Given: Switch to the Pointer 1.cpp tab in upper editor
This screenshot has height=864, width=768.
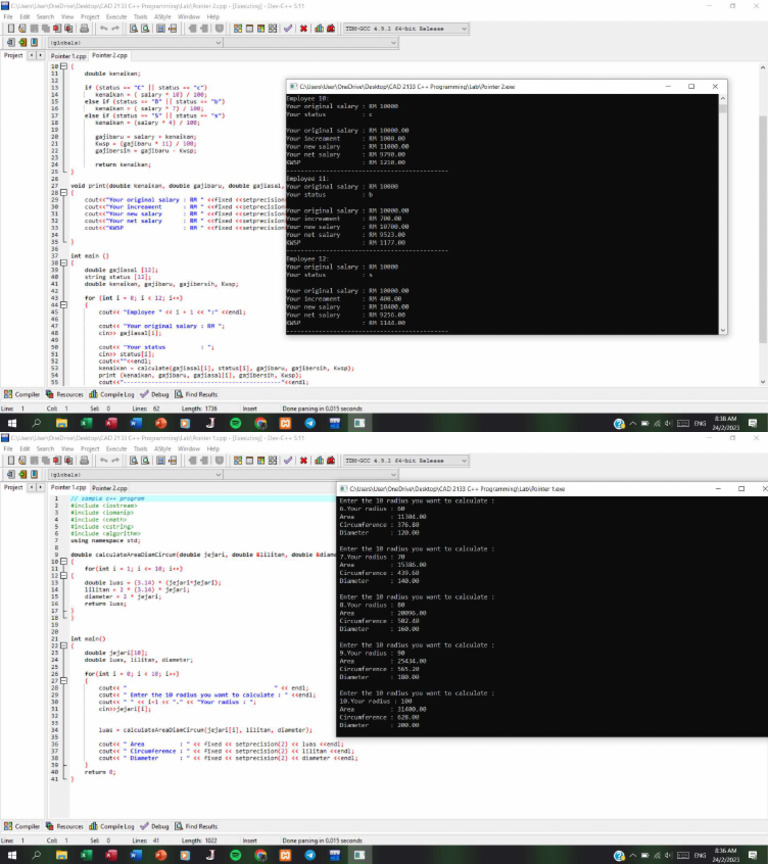Looking at the screenshot, I should pos(68,56).
